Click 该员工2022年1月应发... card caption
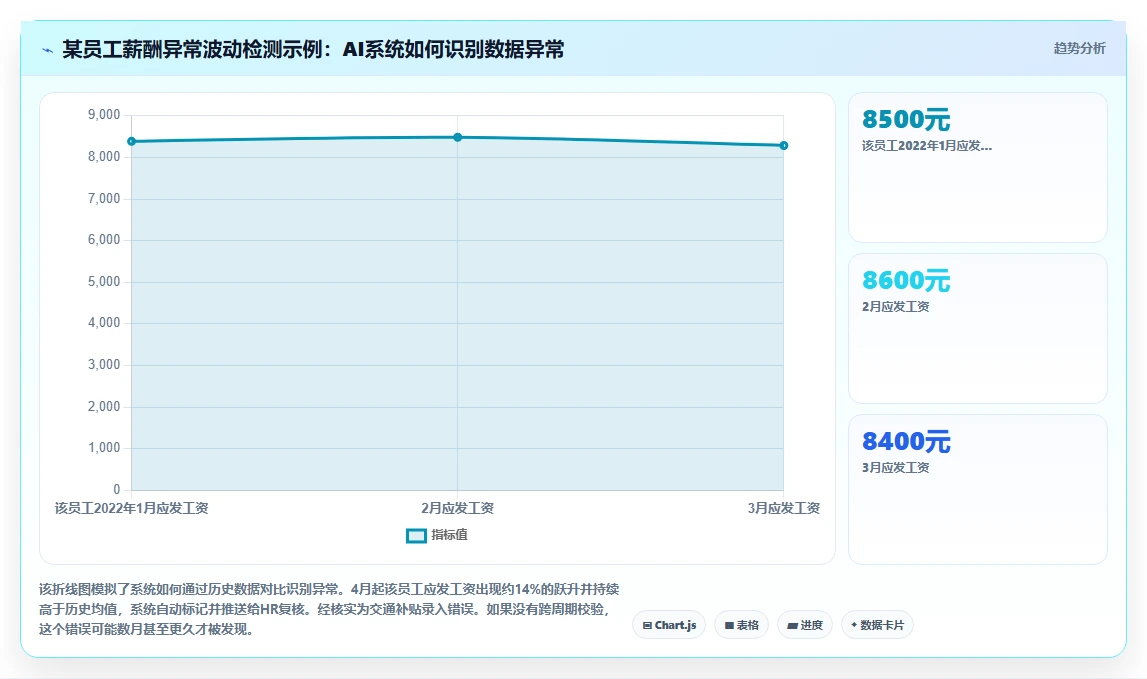The image size is (1147, 679). (x=927, y=146)
